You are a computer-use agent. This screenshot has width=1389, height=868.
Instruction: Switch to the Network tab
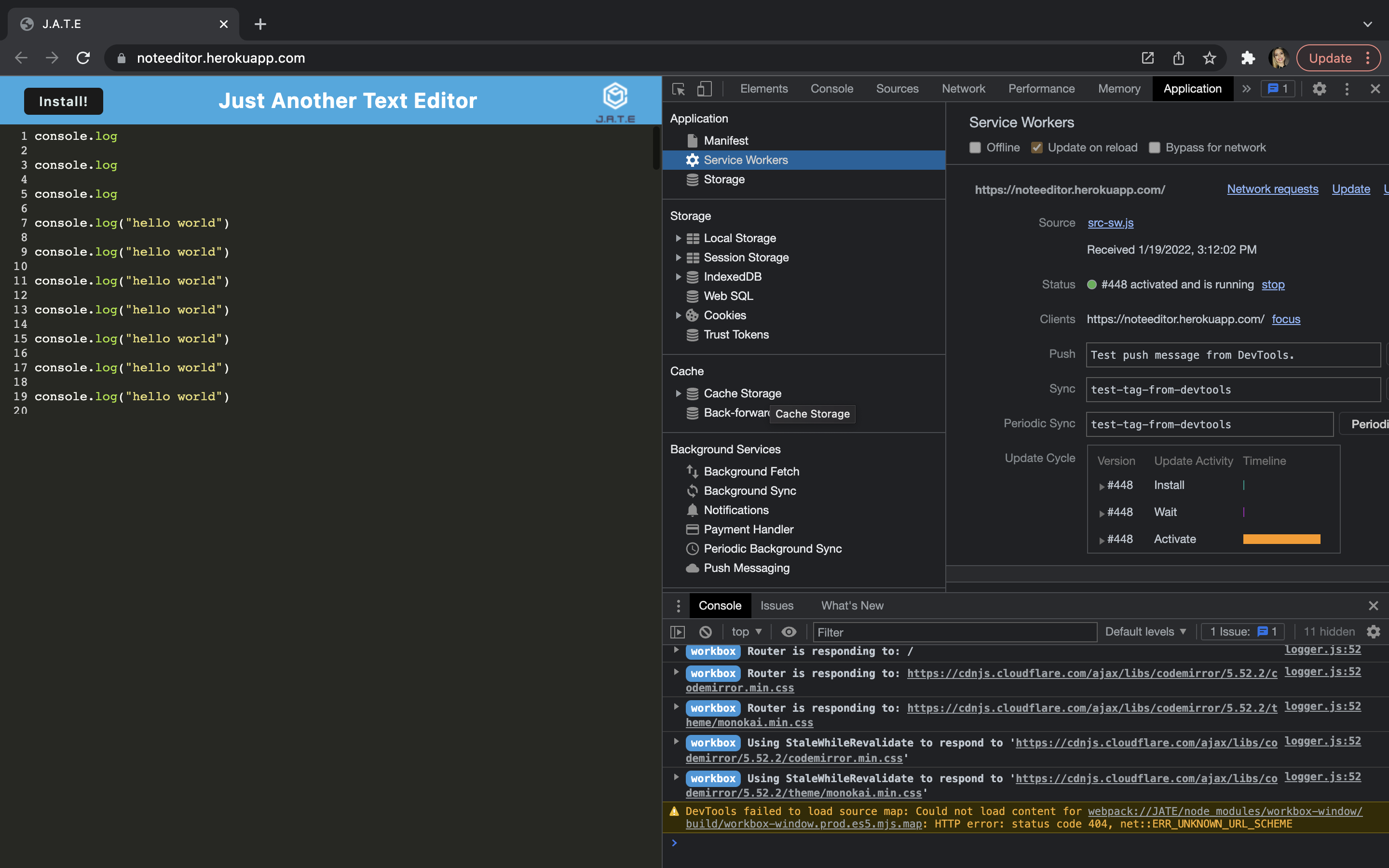click(x=963, y=89)
